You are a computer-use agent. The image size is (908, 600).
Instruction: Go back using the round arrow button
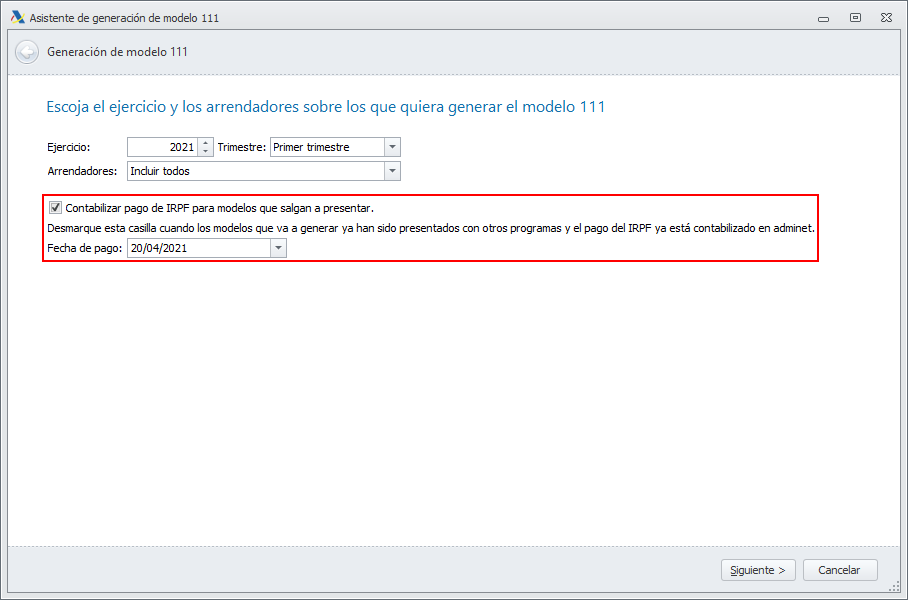tap(27, 52)
